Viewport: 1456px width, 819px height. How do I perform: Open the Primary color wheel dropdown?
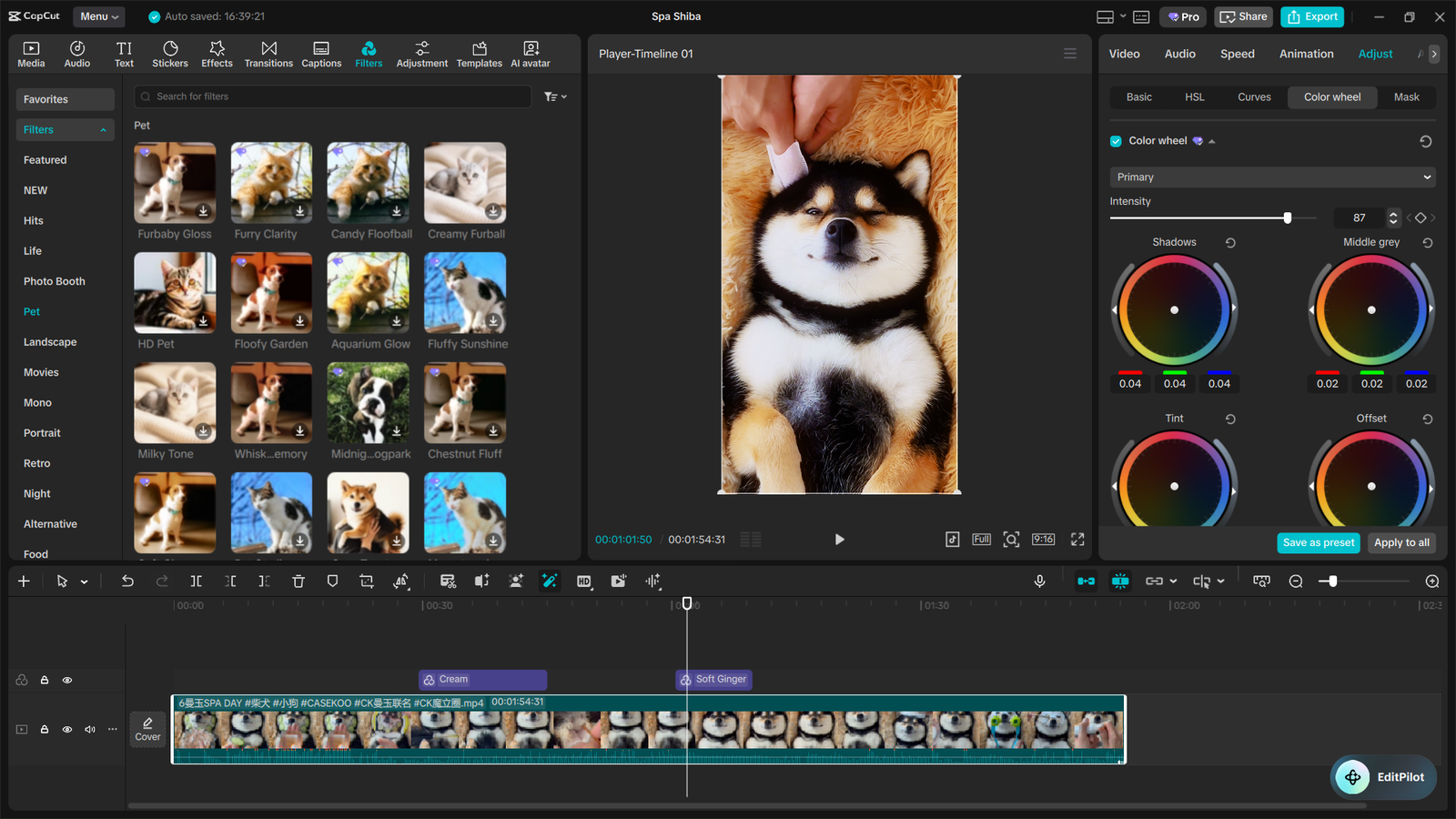[1271, 177]
